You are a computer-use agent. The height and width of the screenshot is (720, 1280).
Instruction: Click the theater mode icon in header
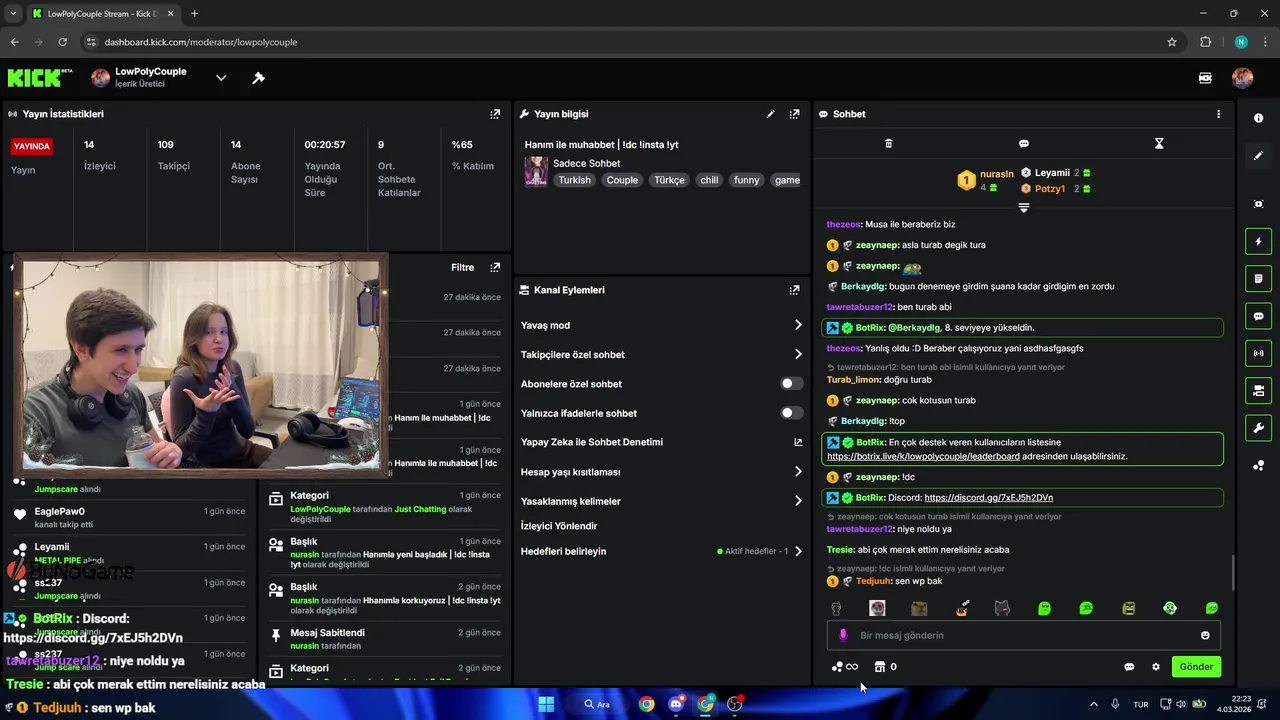(1205, 78)
